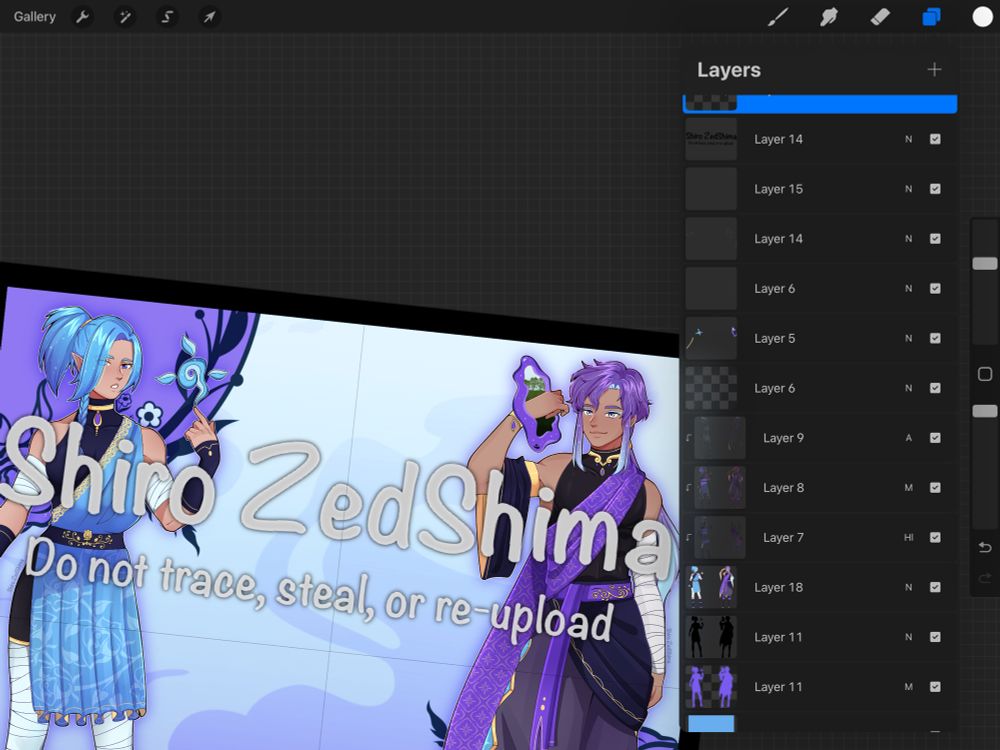Tap the Layers panel title
Image resolution: width=1000 pixels, height=750 pixels.
pyautogui.click(x=729, y=70)
